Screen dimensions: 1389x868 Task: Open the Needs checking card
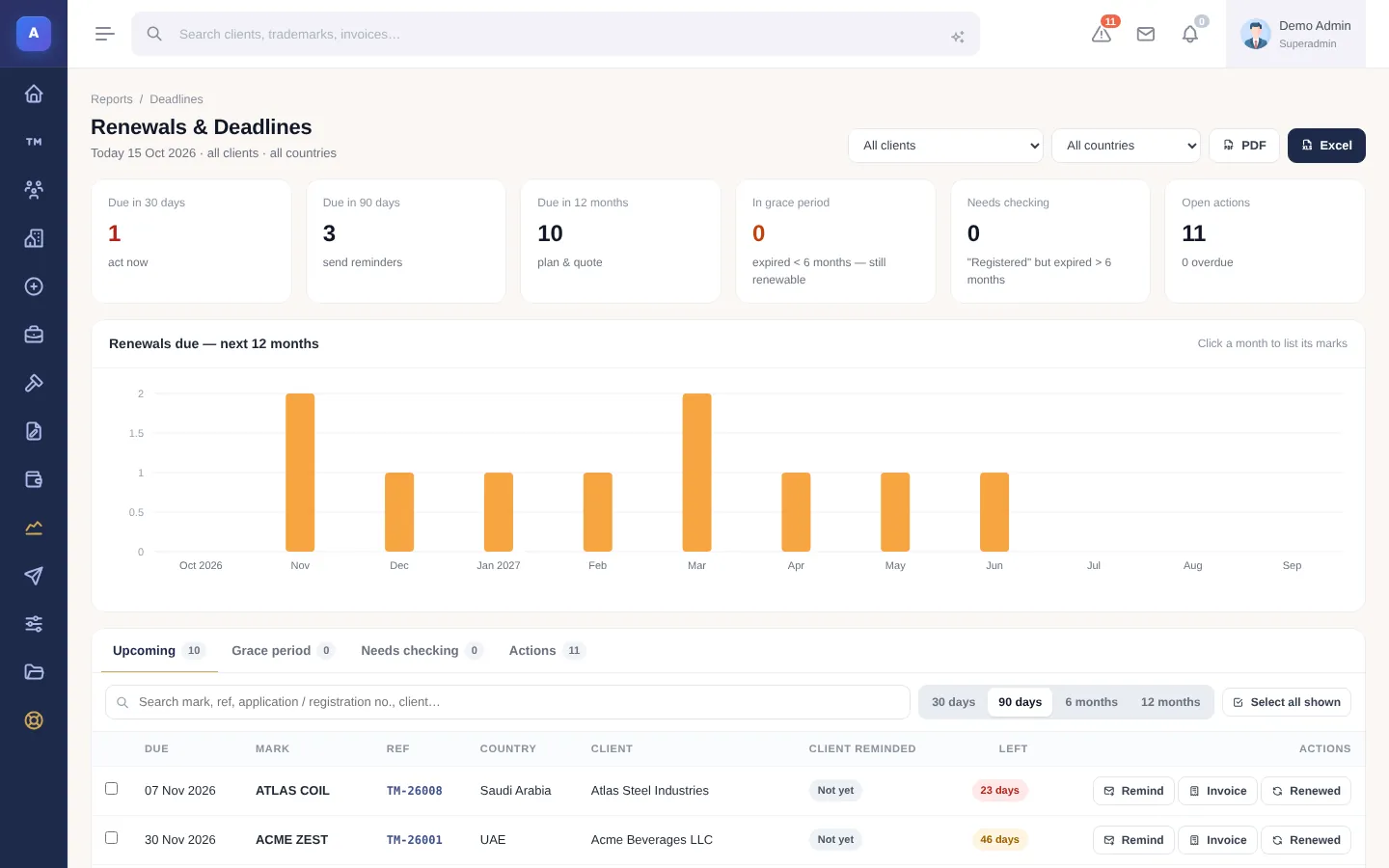[1050, 241]
